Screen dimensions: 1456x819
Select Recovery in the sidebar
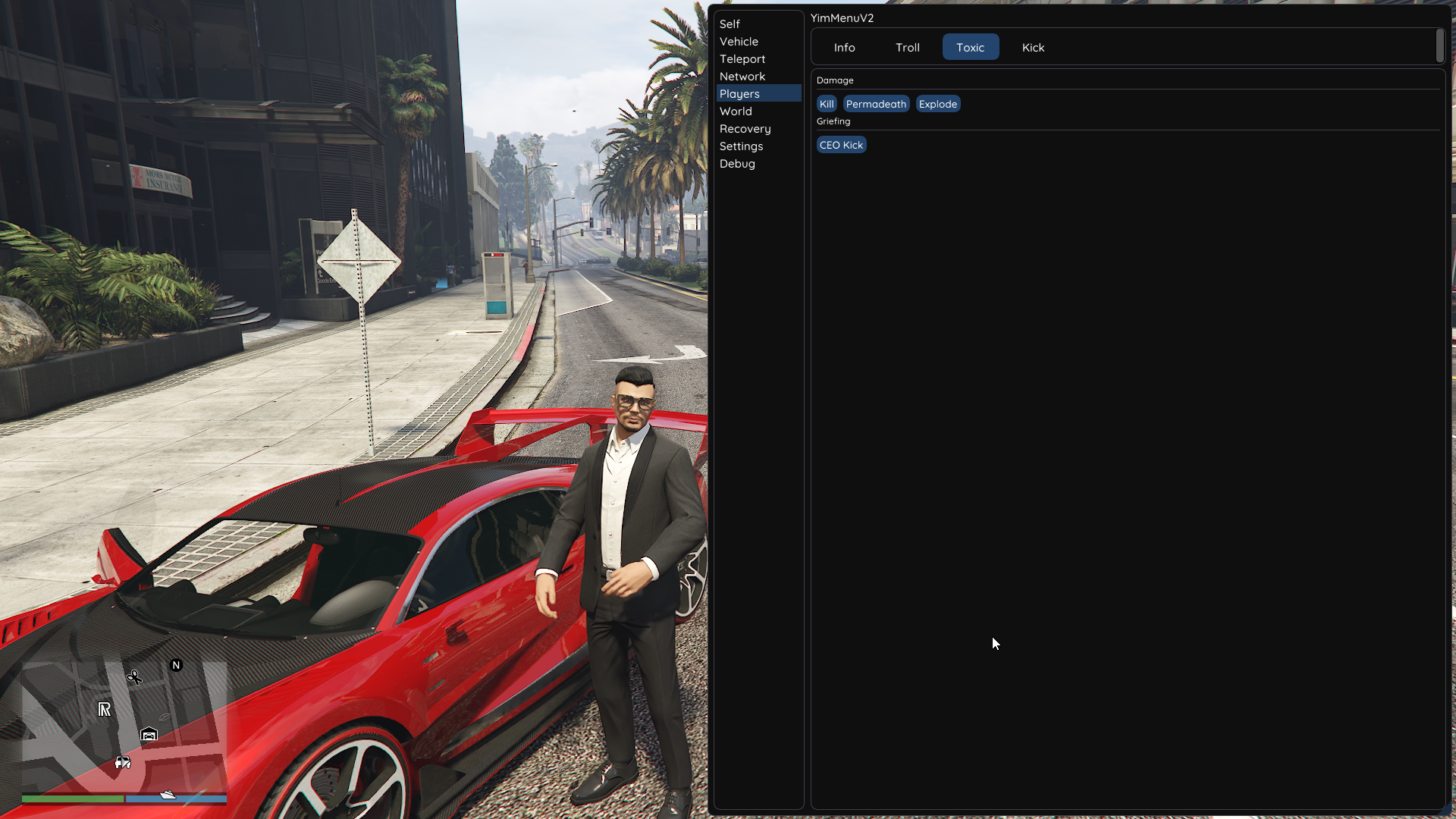[x=745, y=129]
